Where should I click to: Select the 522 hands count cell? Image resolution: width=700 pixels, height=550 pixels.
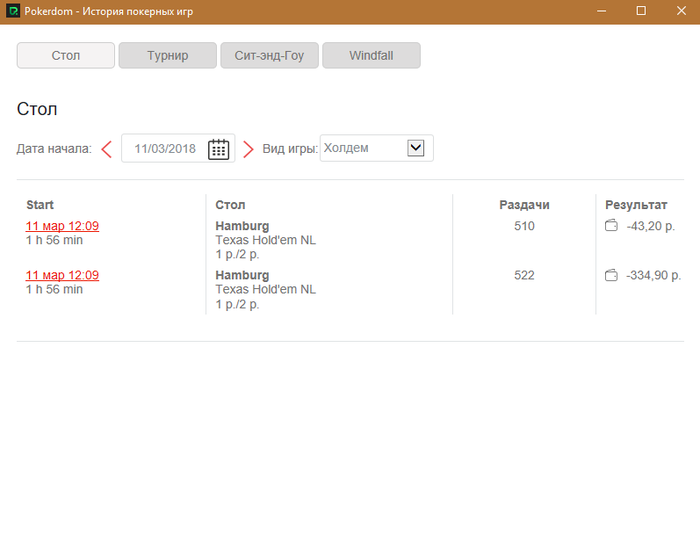tap(524, 275)
